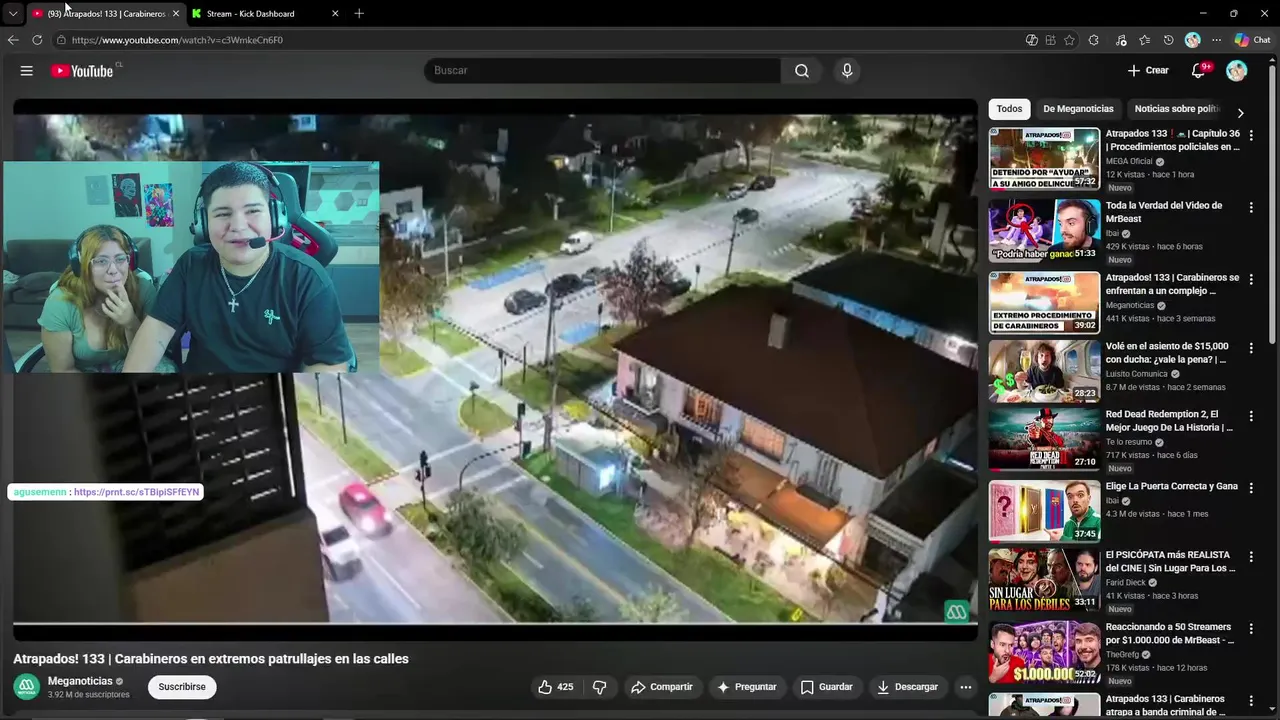Go to the YouTube home logo
Viewport: 1280px width, 720px height.
pyautogui.click(x=82, y=71)
